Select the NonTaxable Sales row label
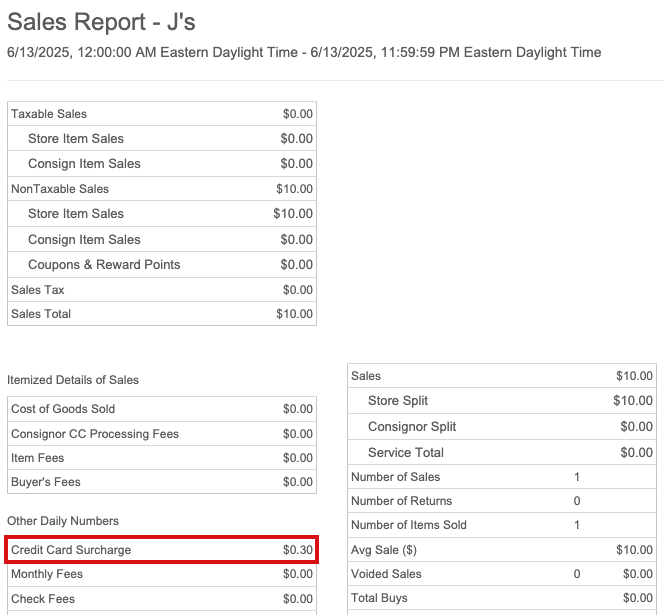 (x=60, y=189)
